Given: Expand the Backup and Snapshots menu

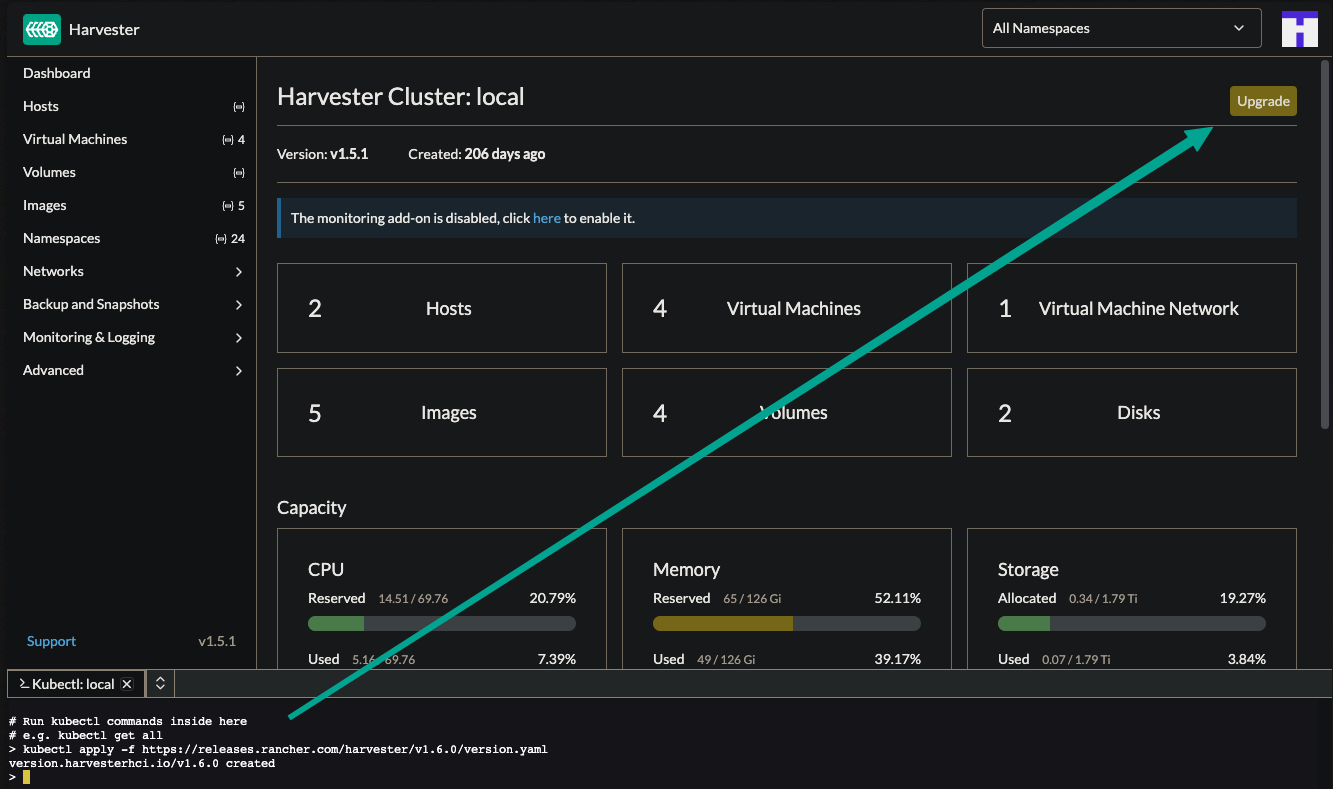Looking at the screenshot, I should [239, 304].
